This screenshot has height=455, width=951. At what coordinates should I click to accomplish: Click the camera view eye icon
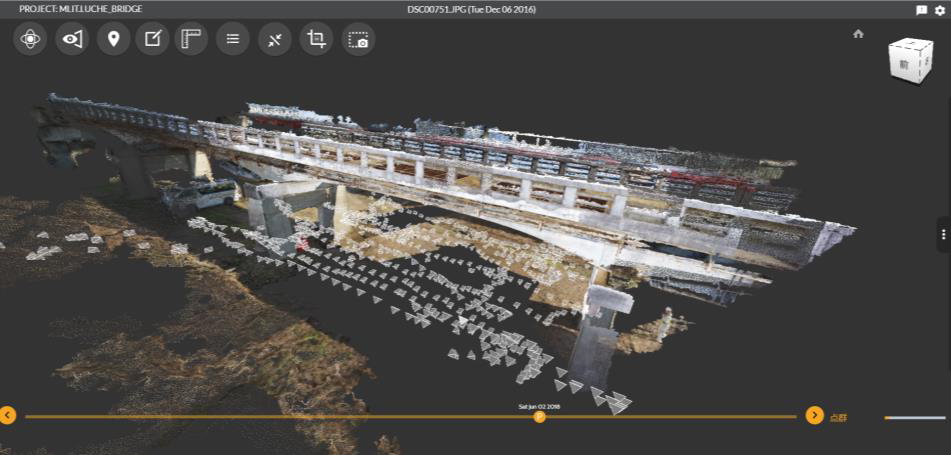73,39
